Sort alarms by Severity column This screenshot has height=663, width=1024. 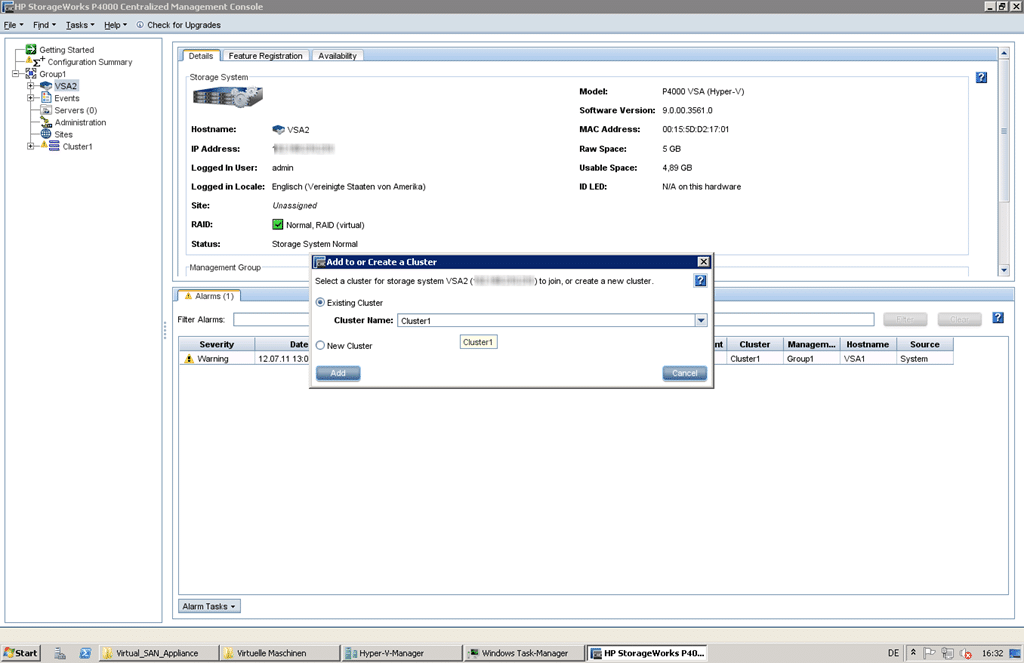point(217,344)
